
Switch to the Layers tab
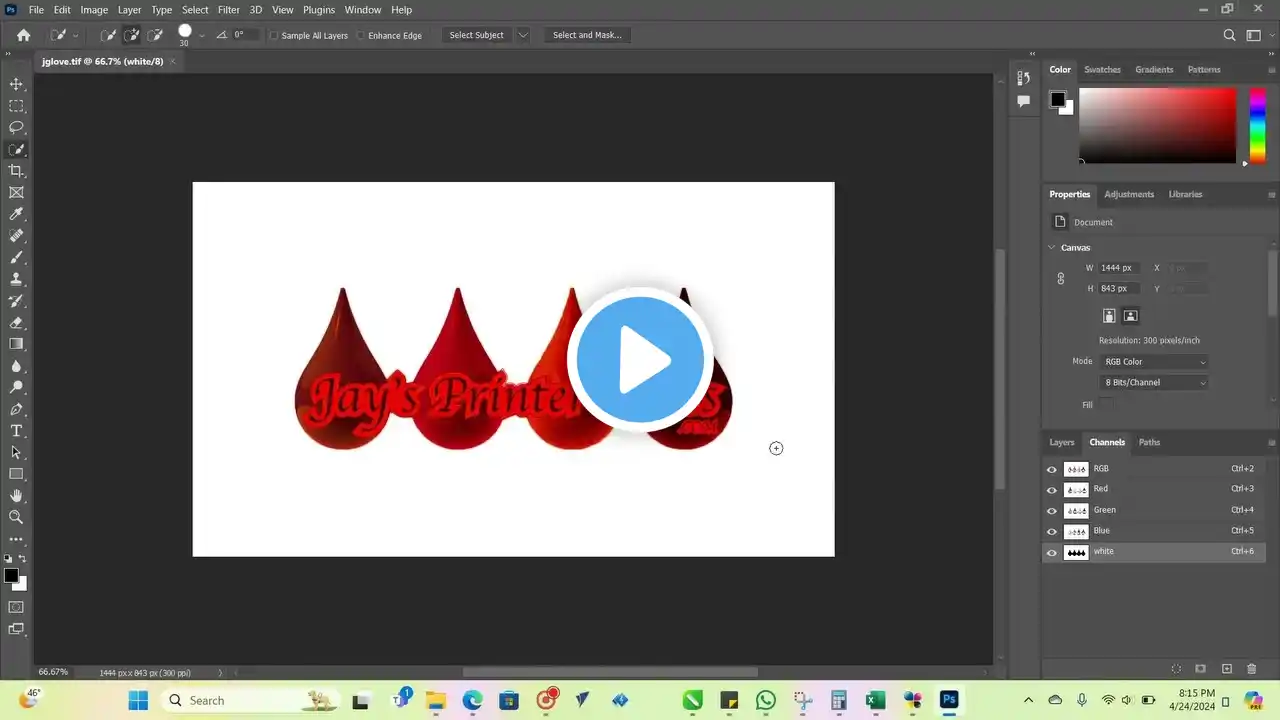[1061, 442]
